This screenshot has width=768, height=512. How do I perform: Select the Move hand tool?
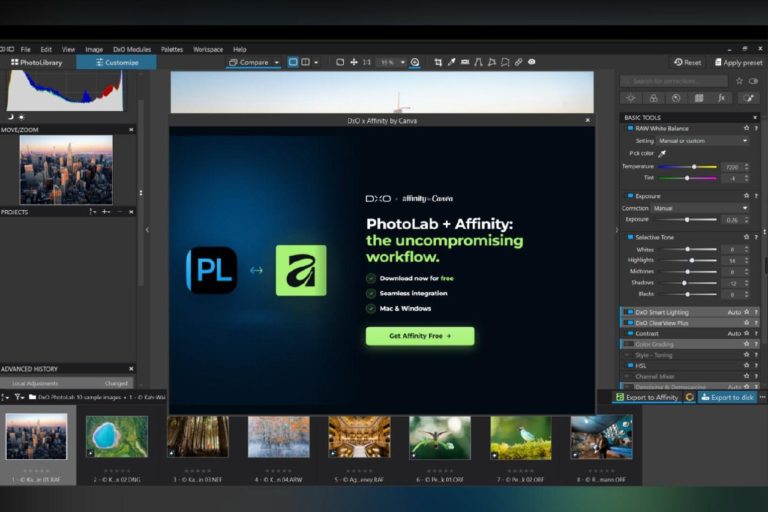(354, 62)
